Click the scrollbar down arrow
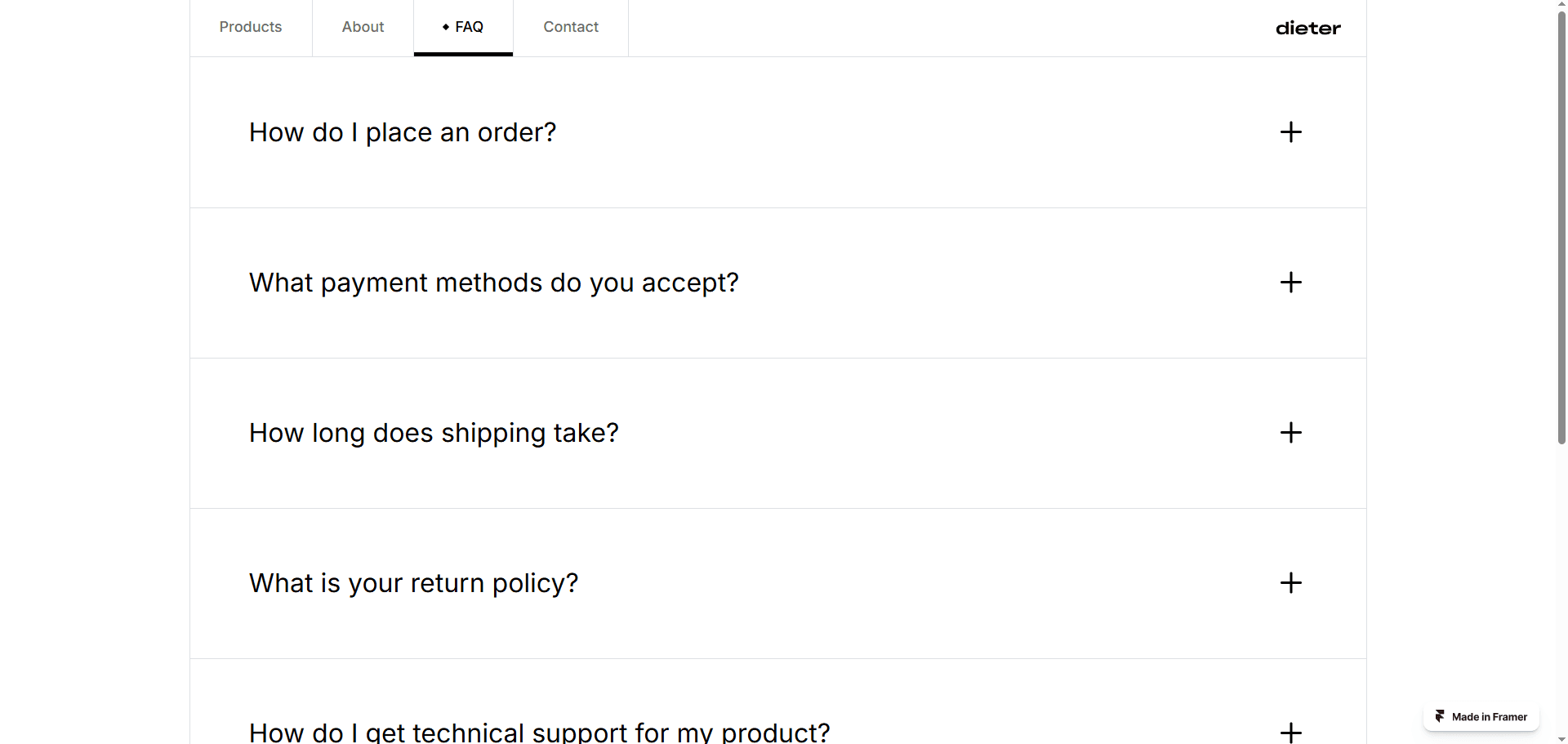This screenshot has width=1568, height=744. click(x=1561, y=738)
